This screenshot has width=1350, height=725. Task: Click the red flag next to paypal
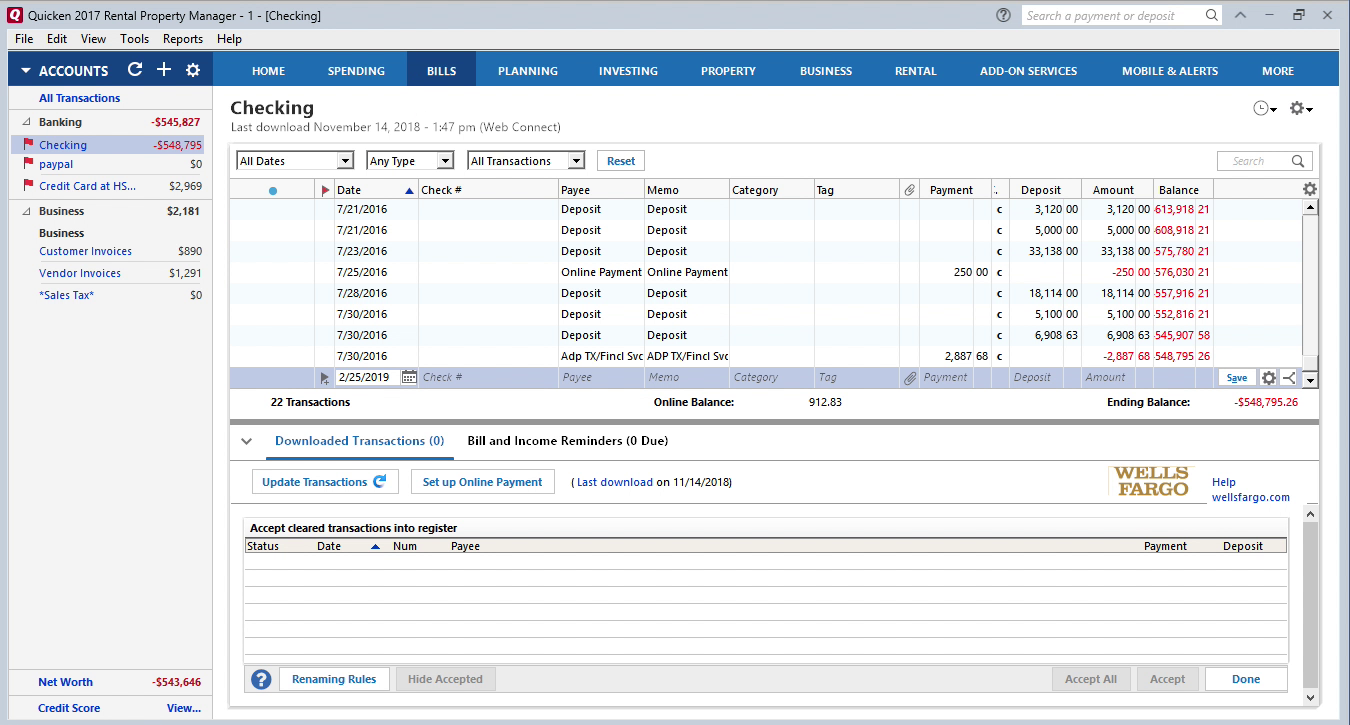pos(28,164)
